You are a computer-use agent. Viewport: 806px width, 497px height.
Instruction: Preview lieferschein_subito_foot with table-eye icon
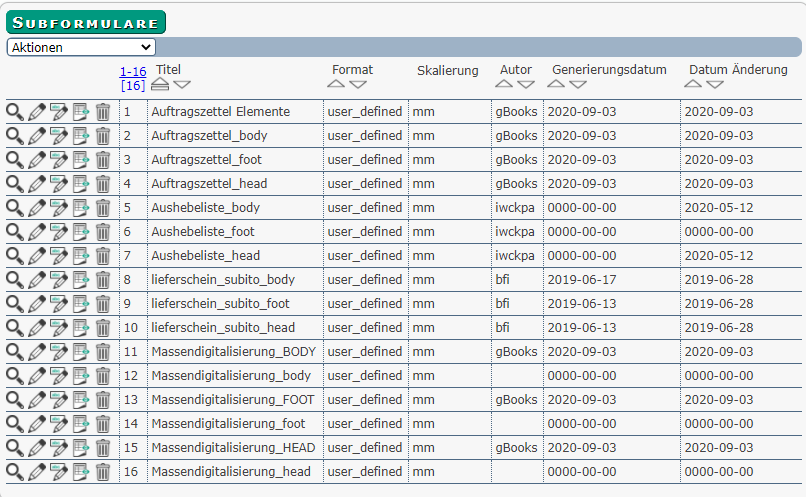pyautogui.click(x=80, y=304)
